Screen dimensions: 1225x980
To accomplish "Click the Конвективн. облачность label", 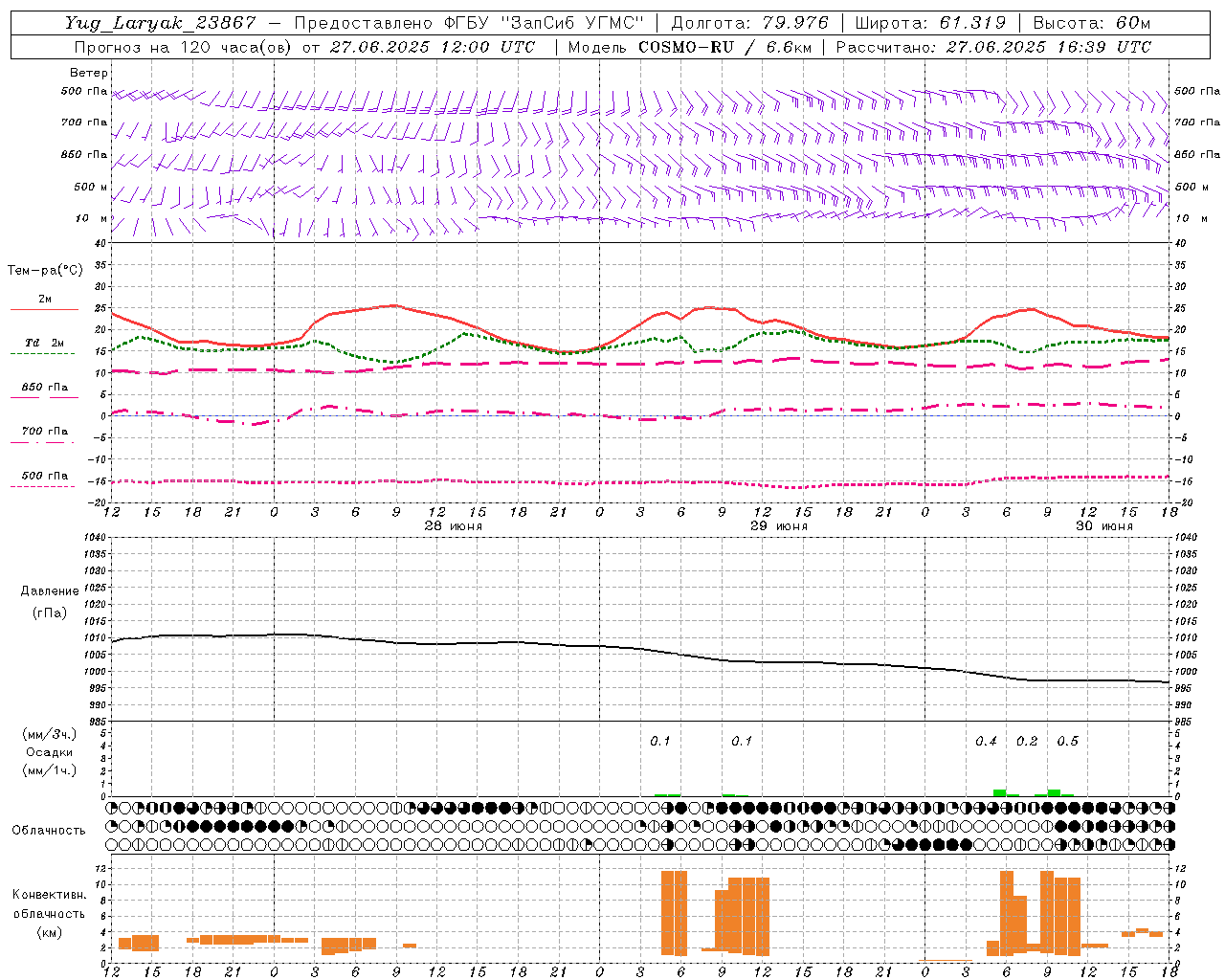I will (49, 904).
